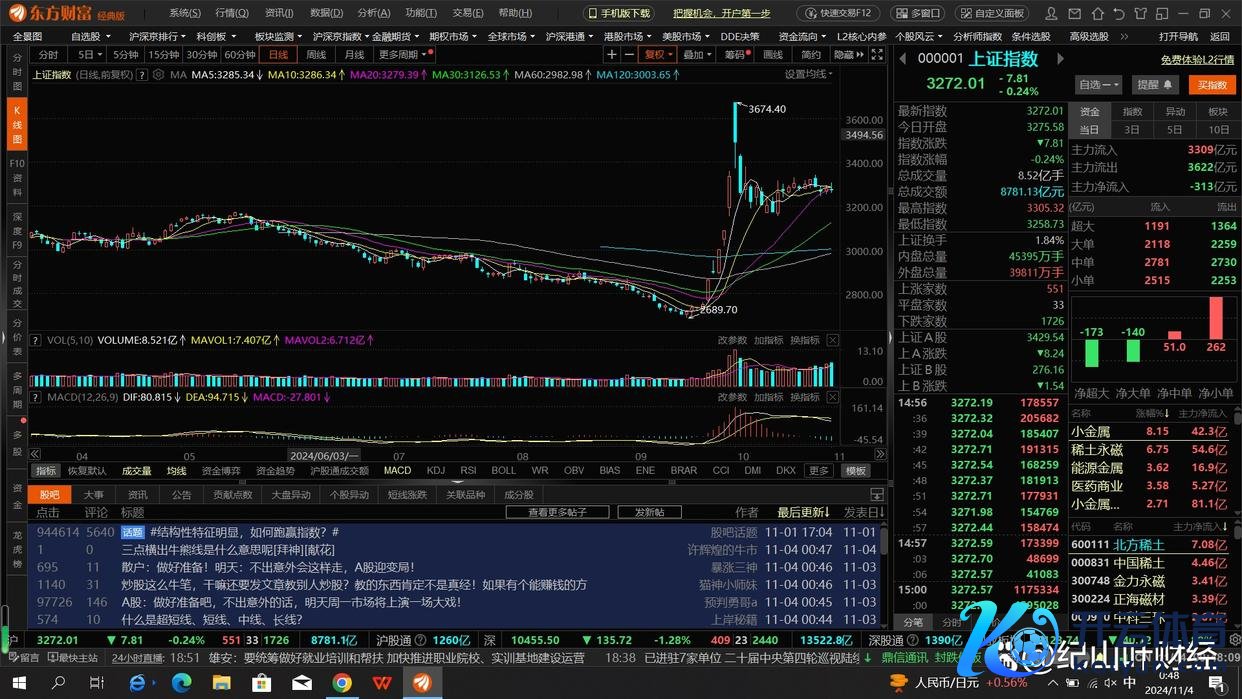The width and height of the screenshot is (1242, 699).
Task: Select the KDJ indicator
Action: click(x=435, y=470)
